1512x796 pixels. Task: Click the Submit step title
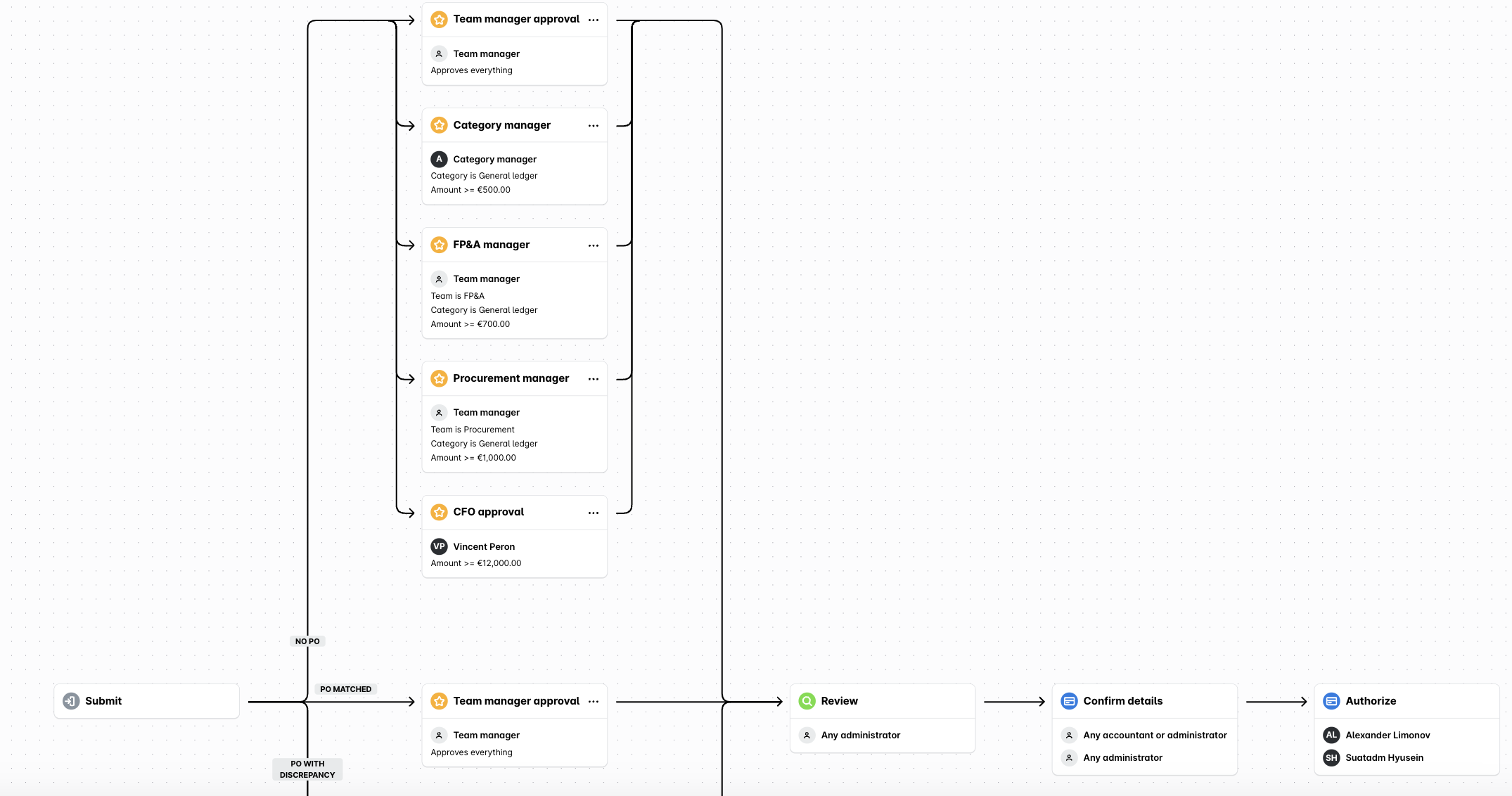[x=103, y=701]
